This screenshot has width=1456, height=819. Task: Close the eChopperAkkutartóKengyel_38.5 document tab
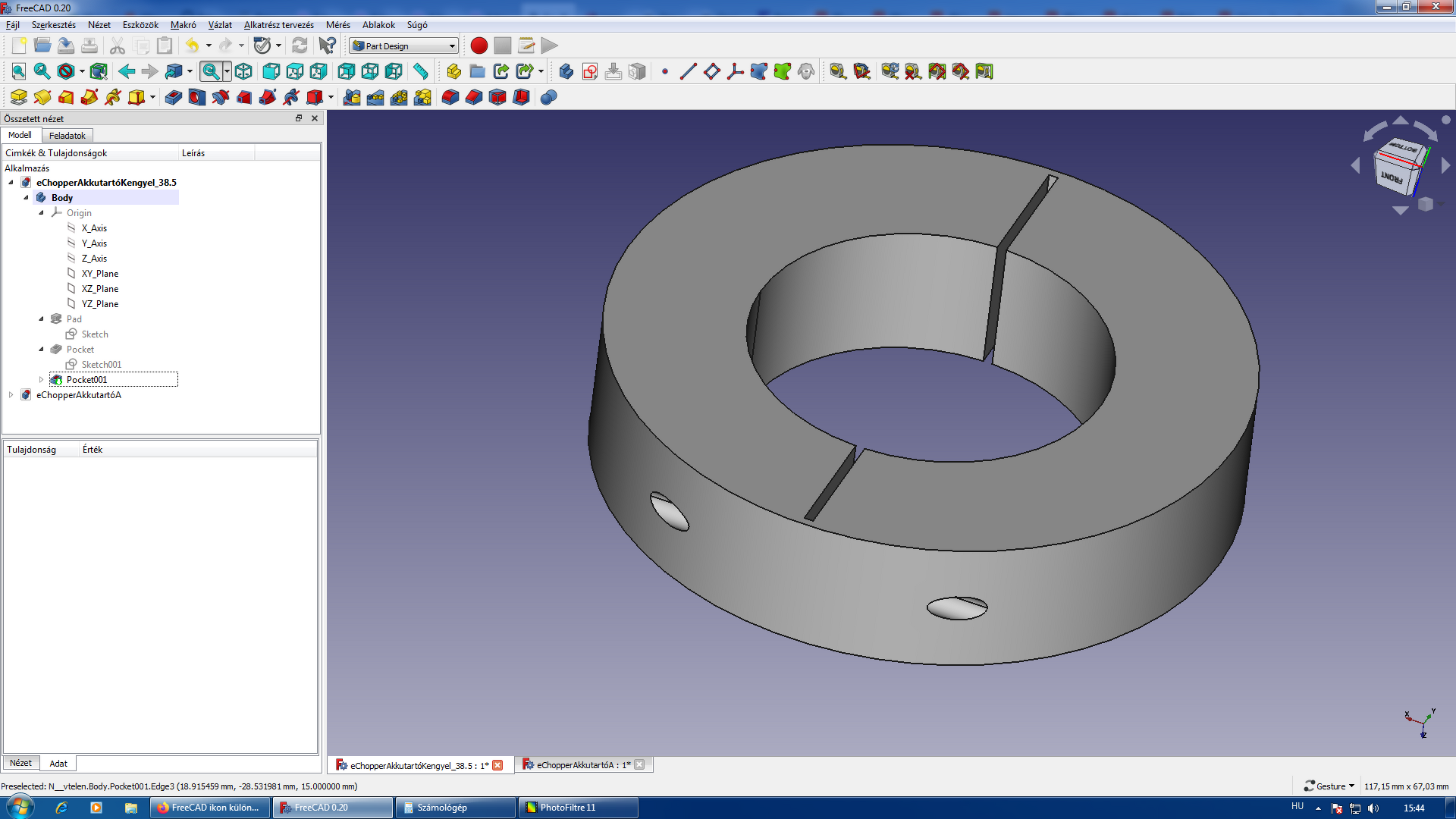tap(497, 765)
